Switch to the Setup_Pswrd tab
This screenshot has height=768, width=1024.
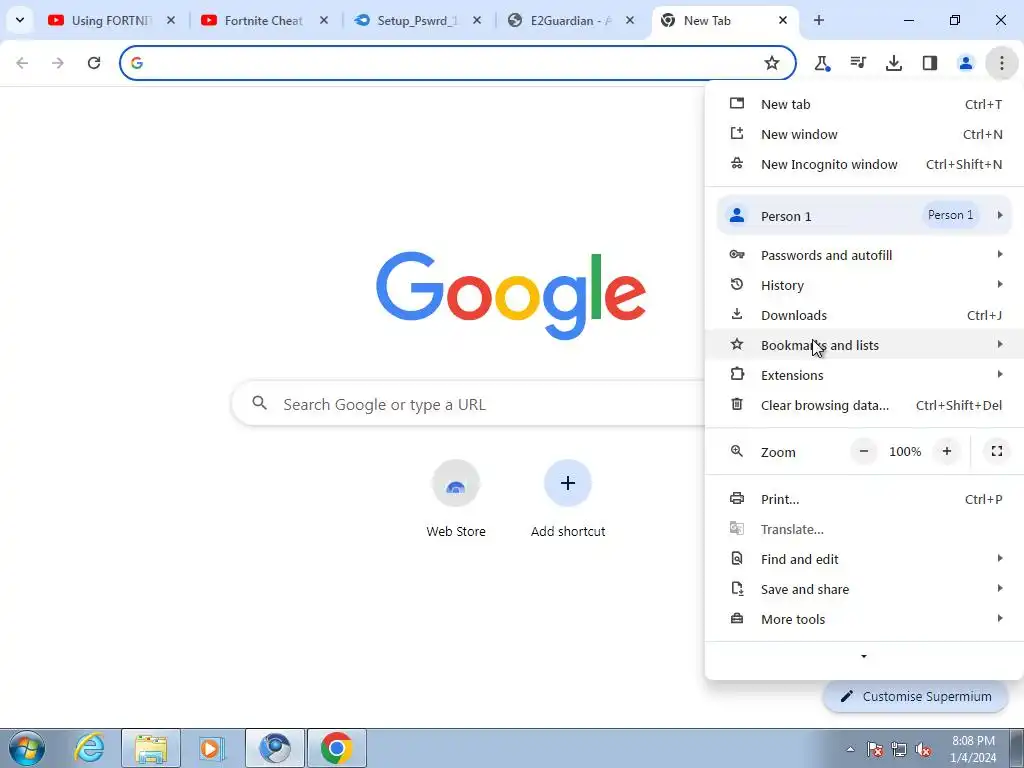pos(414,20)
